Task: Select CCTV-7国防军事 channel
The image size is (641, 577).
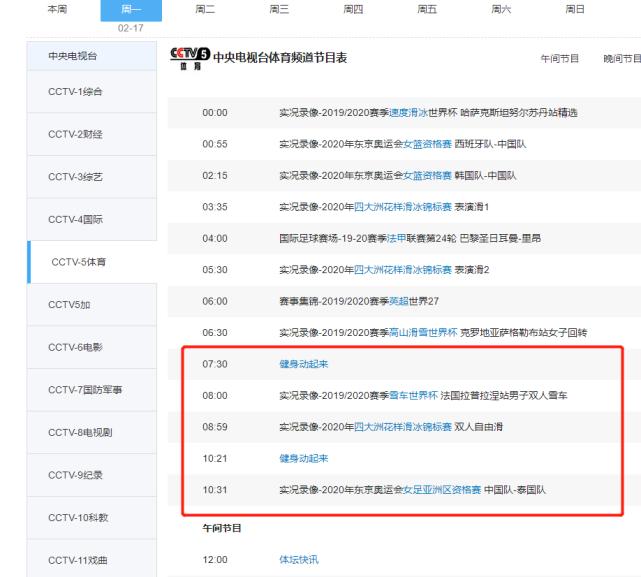Action: coord(92,390)
